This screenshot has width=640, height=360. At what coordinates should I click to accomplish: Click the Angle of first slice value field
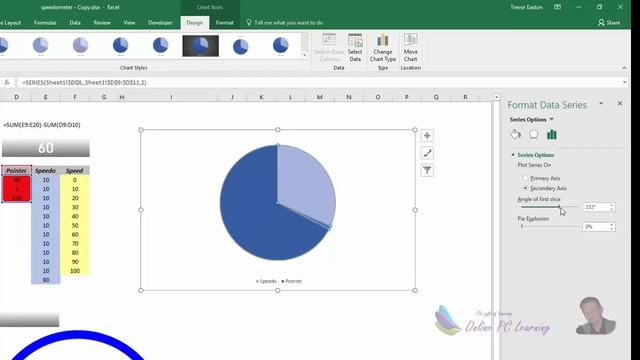596,207
